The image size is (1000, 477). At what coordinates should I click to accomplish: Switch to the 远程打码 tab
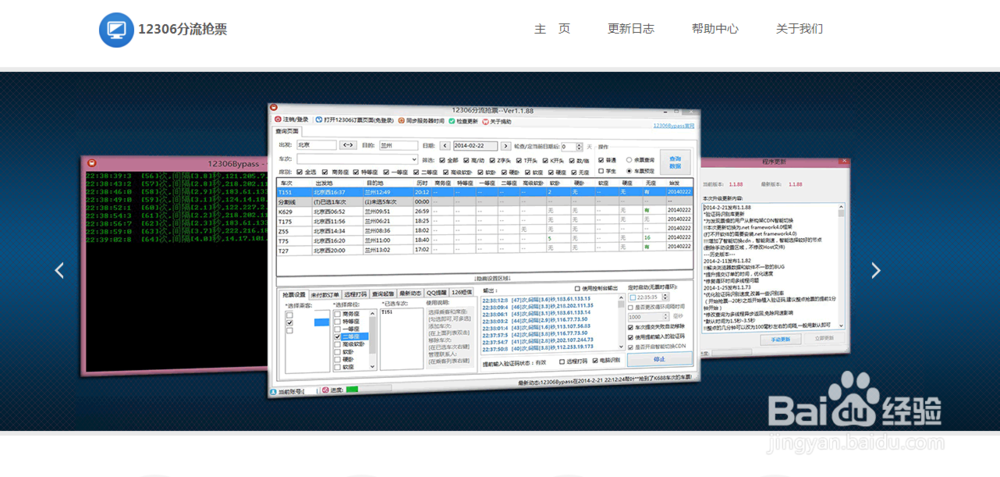[x=356, y=294]
